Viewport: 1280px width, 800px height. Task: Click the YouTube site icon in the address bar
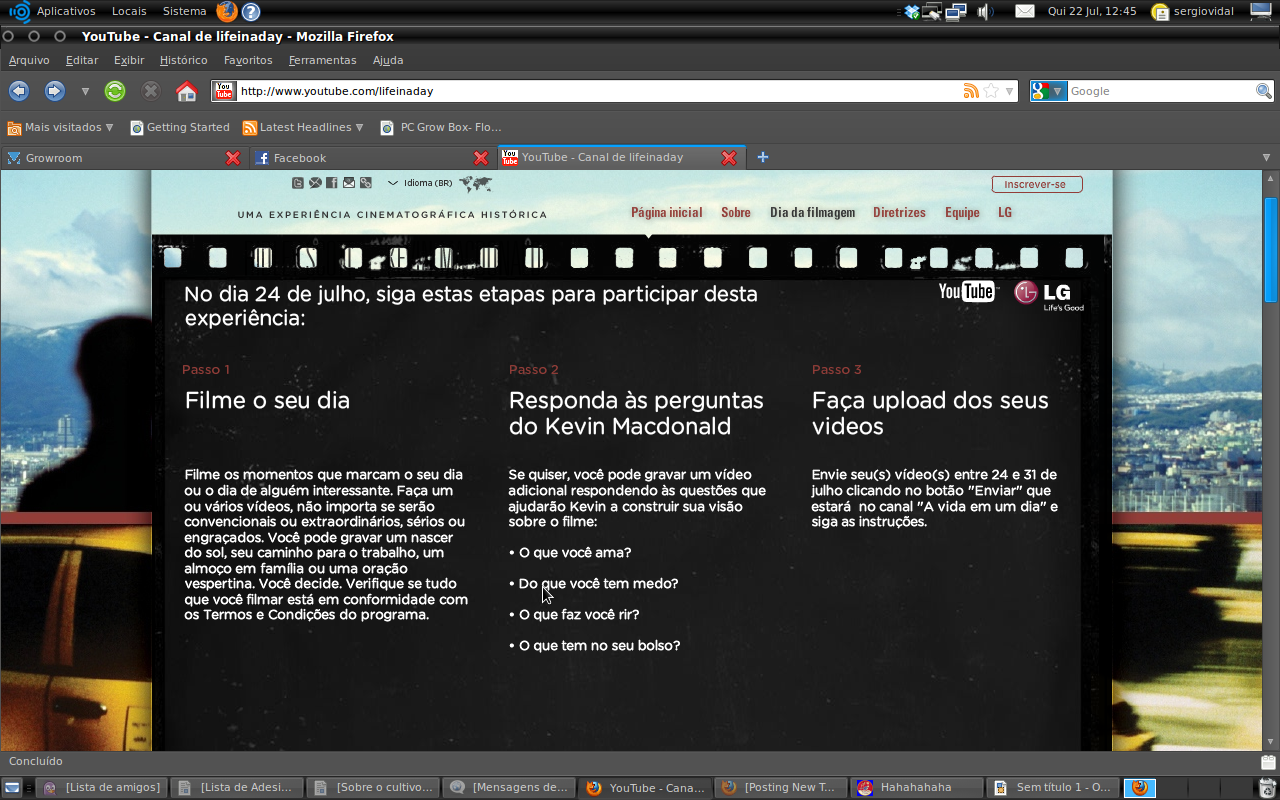point(224,91)
